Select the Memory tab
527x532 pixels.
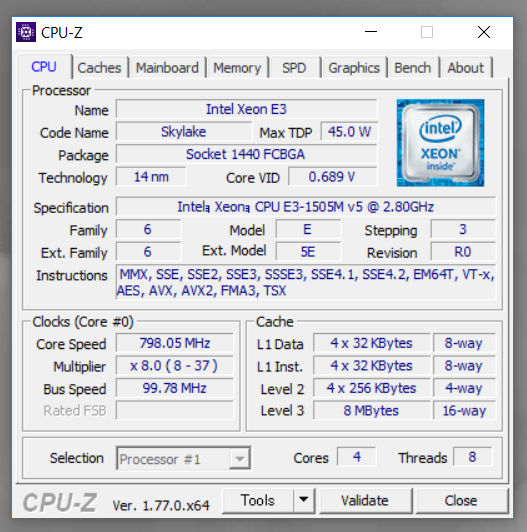237,68
